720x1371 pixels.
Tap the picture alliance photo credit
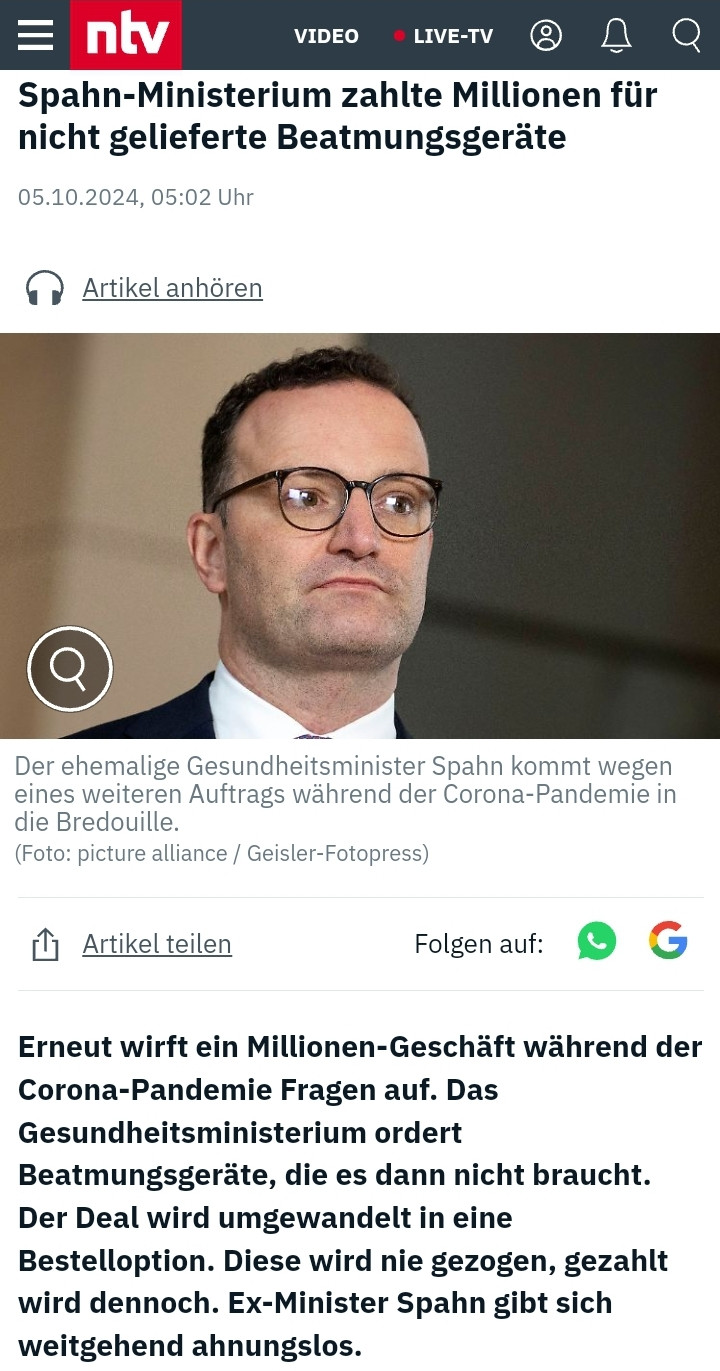[221, 854]
